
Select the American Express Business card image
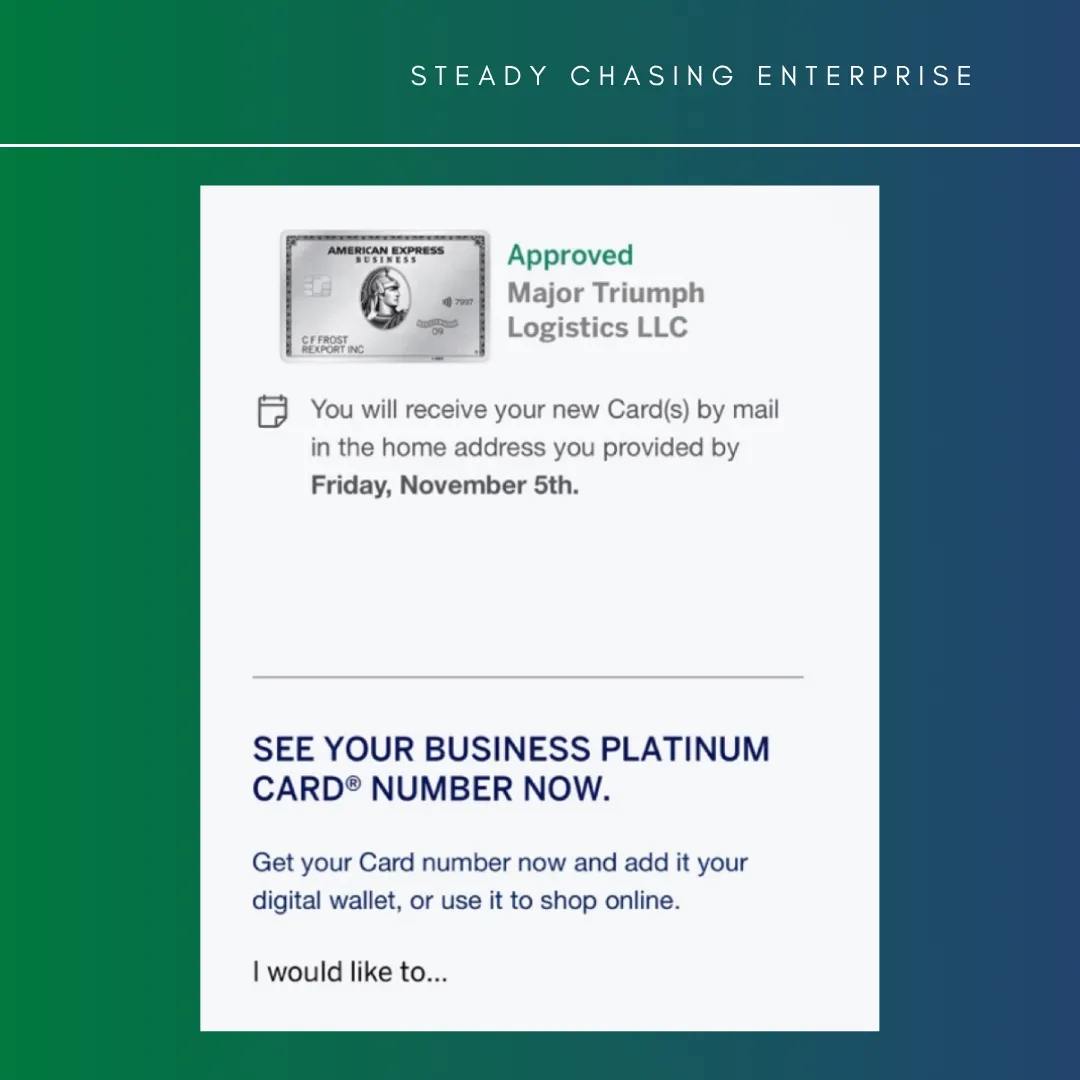[385, 296]
